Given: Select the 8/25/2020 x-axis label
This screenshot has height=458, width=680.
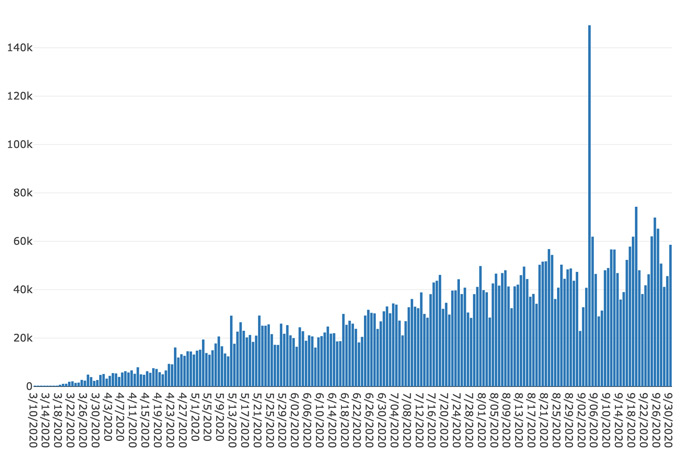Looking at the screenshot, I should (556, 419).
